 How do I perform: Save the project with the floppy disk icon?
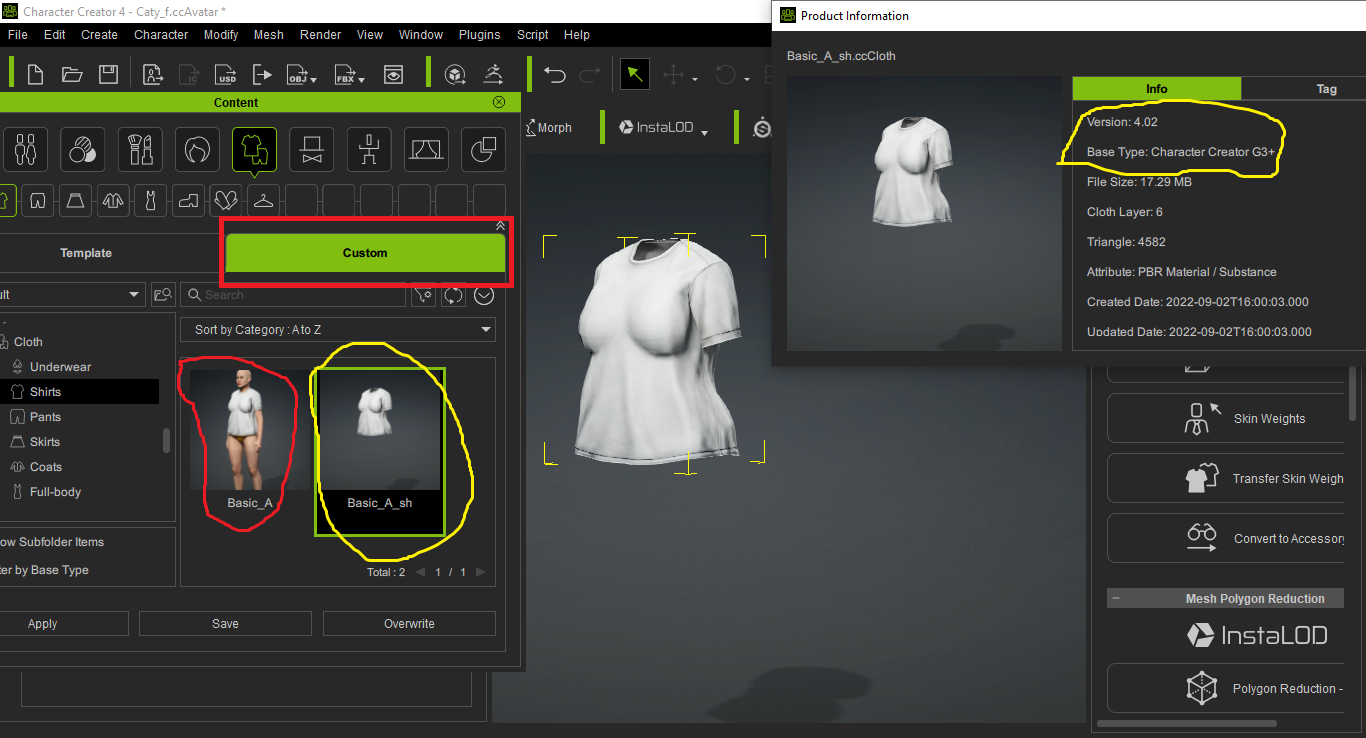pyautogui.click(x=108, y=74)
